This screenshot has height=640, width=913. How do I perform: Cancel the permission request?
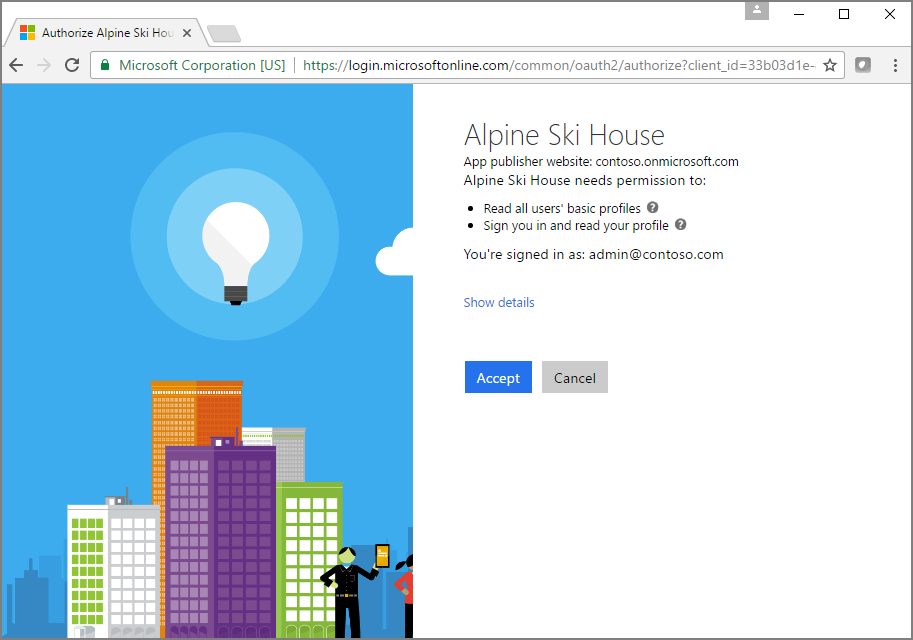tap(575, 377)
